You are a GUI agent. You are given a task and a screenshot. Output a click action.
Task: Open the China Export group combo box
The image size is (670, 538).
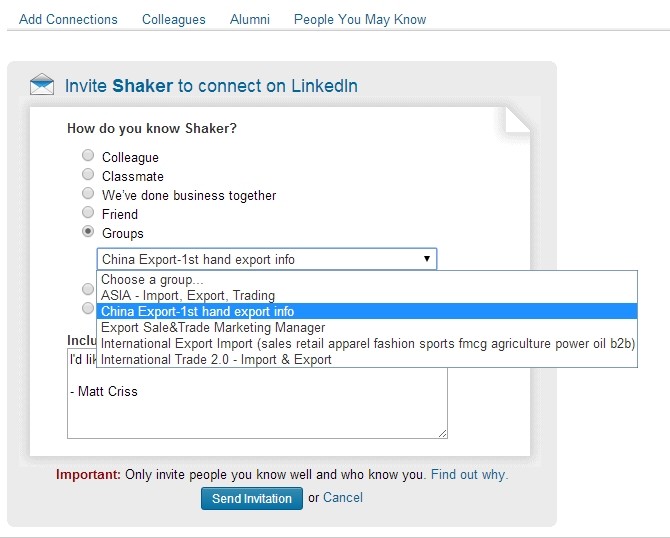(267, 259)
